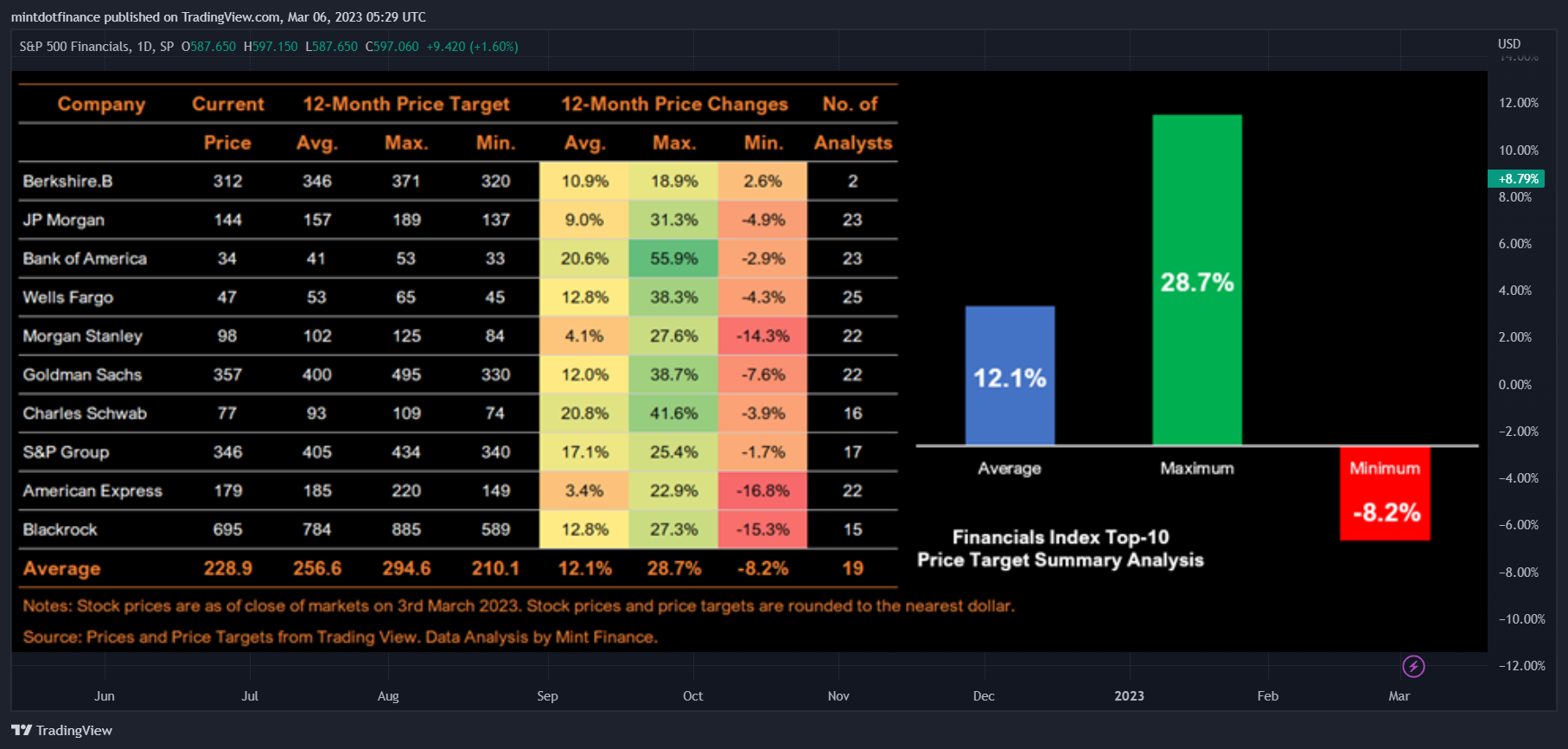Viewport: 1568px width, 749px height.
Task: Click the Average row label in table
Action: [61, 569]
